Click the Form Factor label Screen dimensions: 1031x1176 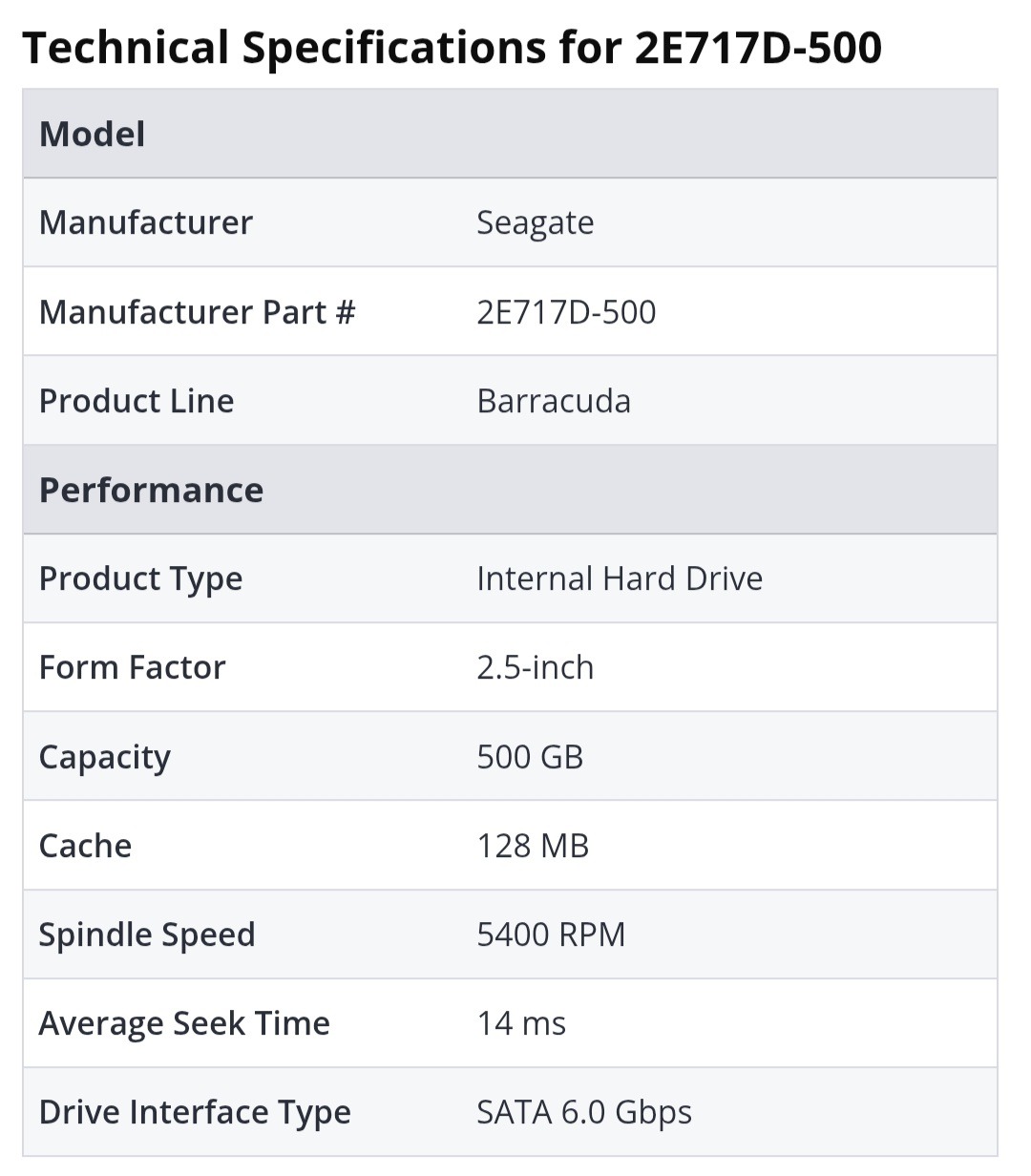click(x=132, y=667)
